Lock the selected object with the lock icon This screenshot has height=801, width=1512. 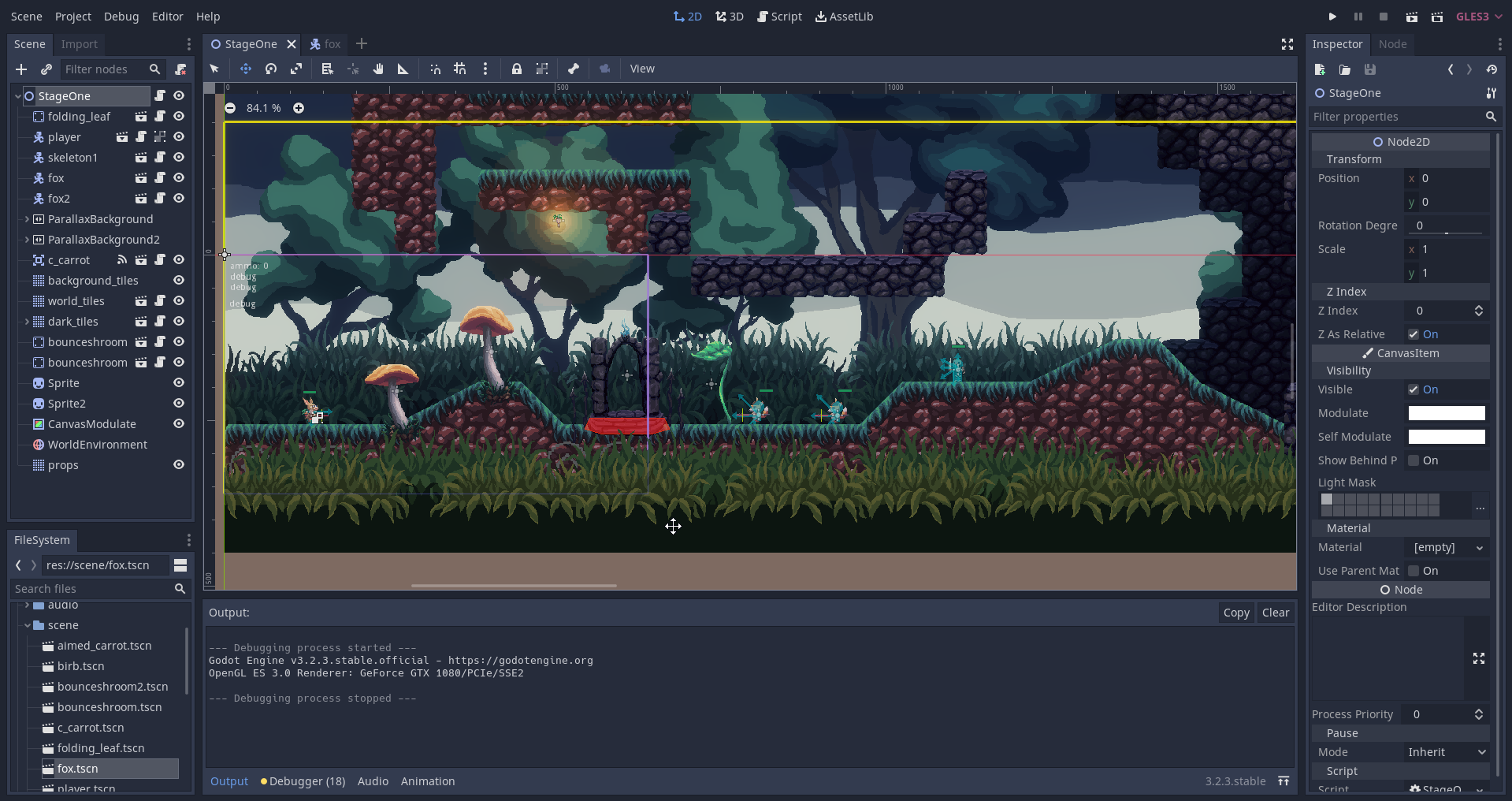(x=517, y=69)
